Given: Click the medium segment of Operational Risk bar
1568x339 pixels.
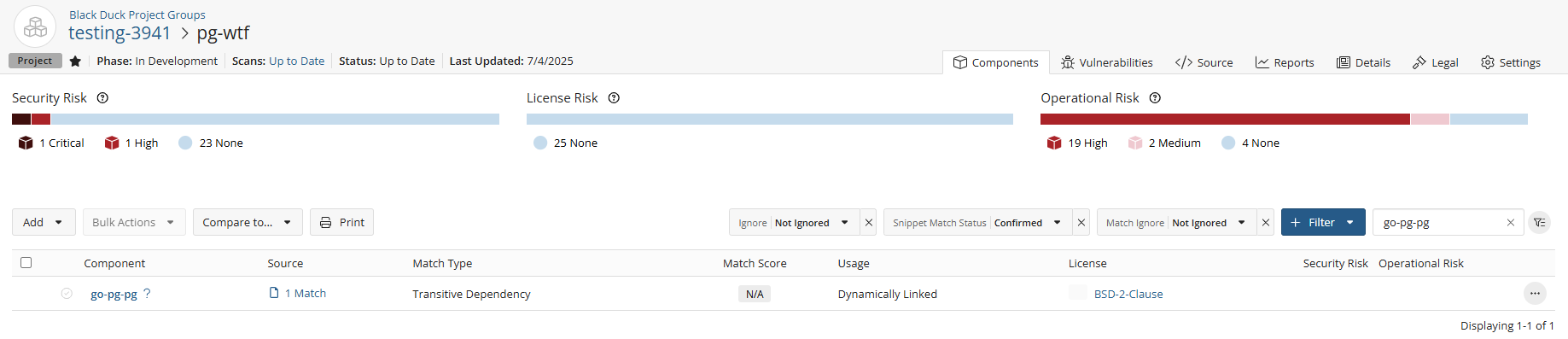Looking at the screenshot, I should (x=1430, y=120).
